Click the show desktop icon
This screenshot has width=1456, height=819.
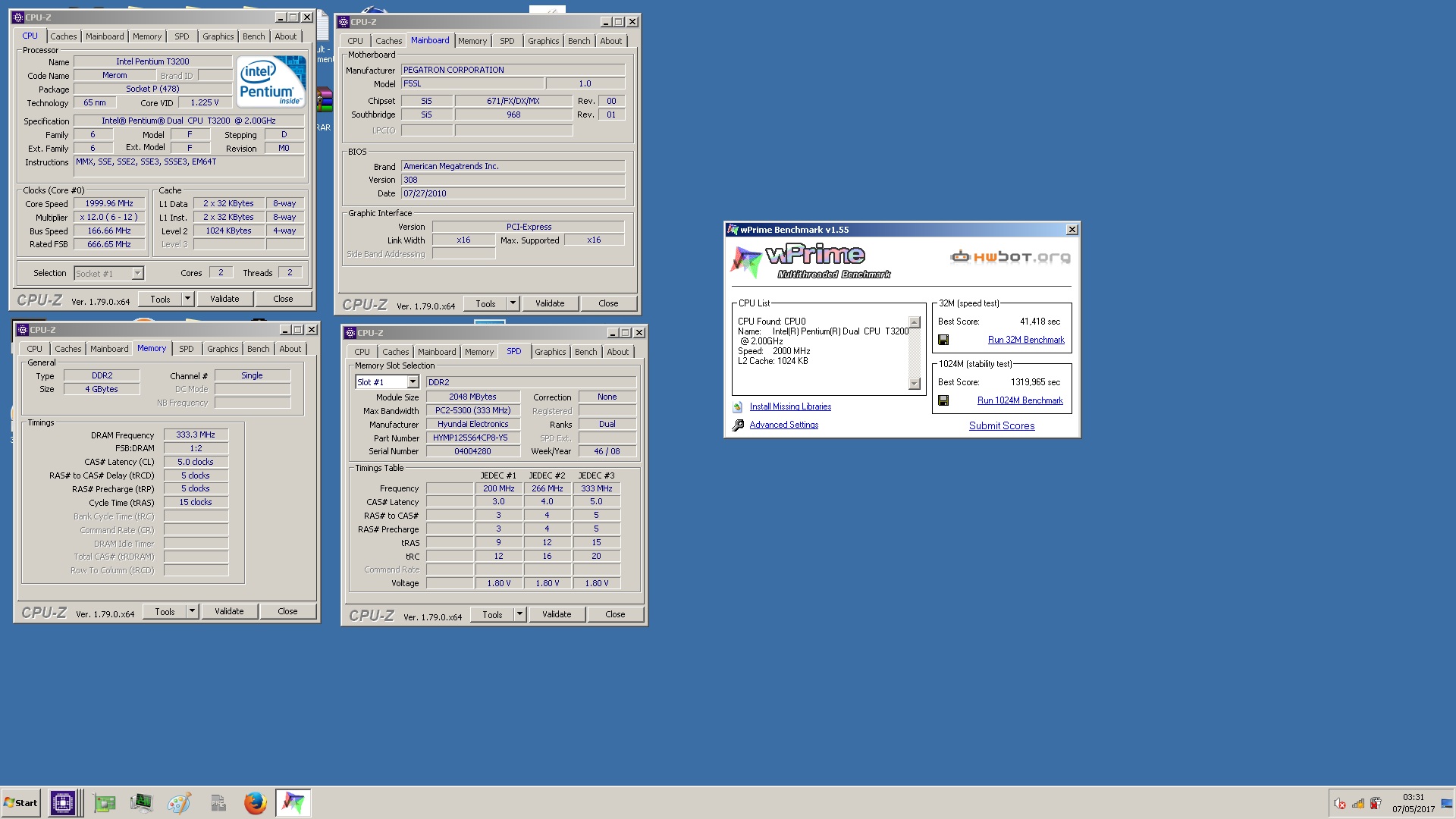click(1447, 804)
